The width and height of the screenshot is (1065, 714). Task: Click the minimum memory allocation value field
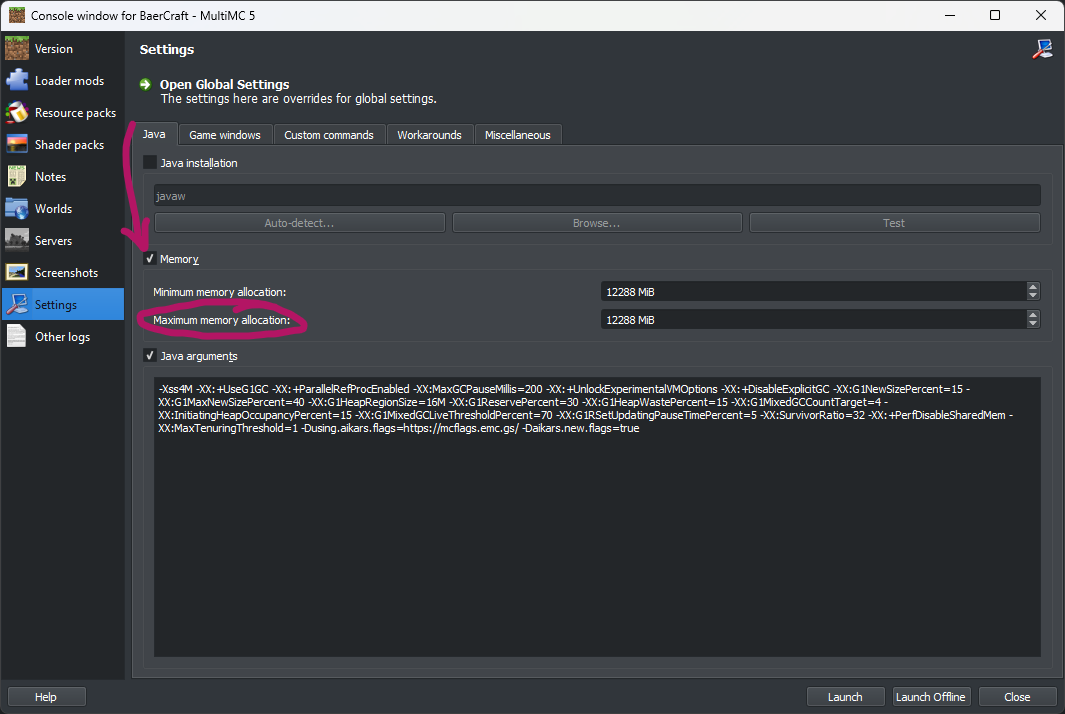pyautogui.click(x=814, y=291)
